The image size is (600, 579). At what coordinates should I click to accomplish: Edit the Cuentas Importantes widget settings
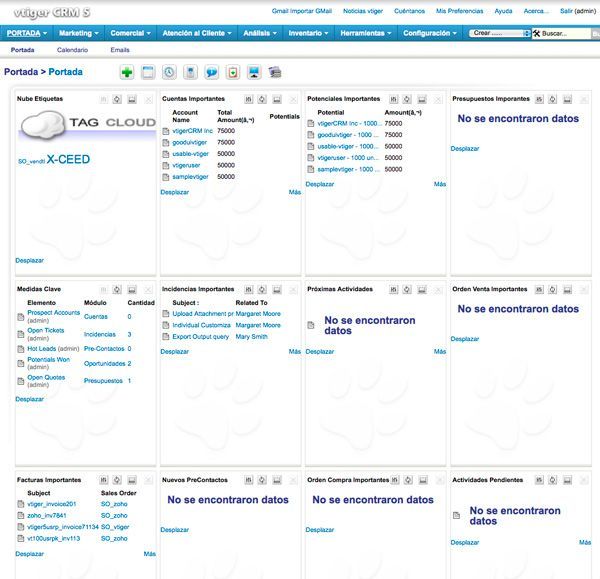(x=248, y=99)
